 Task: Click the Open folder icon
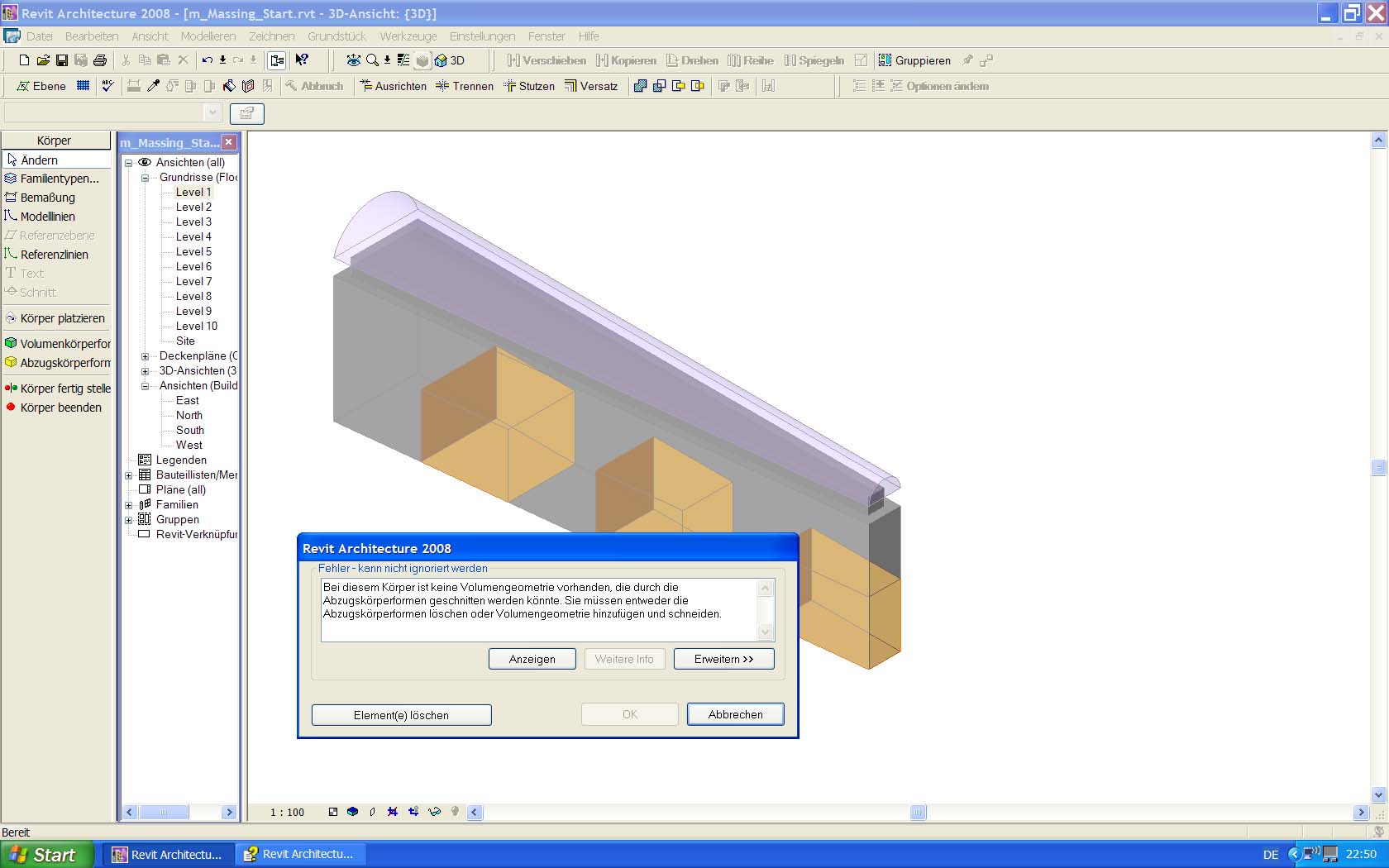click(43, 60)
